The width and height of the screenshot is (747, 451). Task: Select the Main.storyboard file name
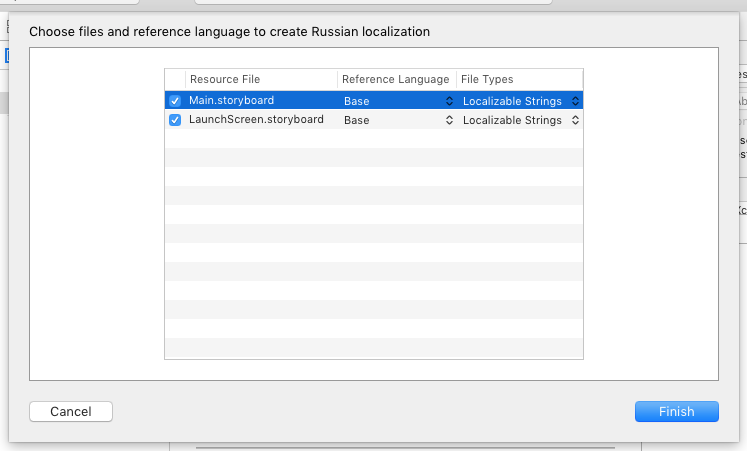click(x=232, y=100)
